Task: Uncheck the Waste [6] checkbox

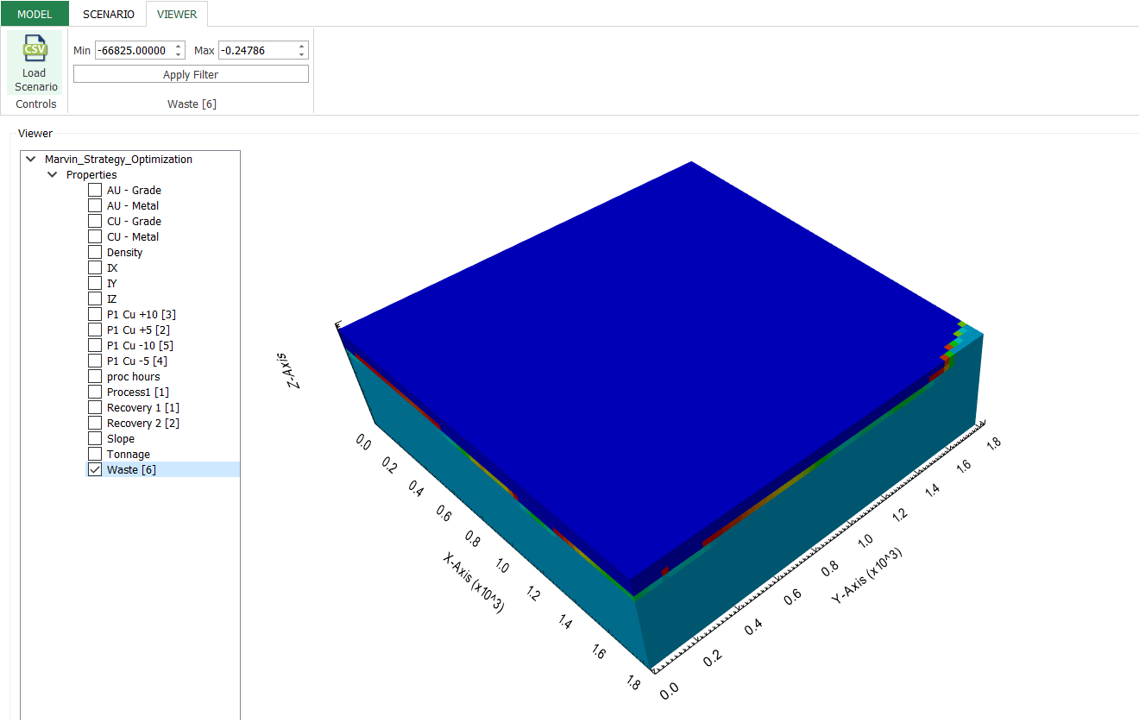Action: tap(95, 470)
